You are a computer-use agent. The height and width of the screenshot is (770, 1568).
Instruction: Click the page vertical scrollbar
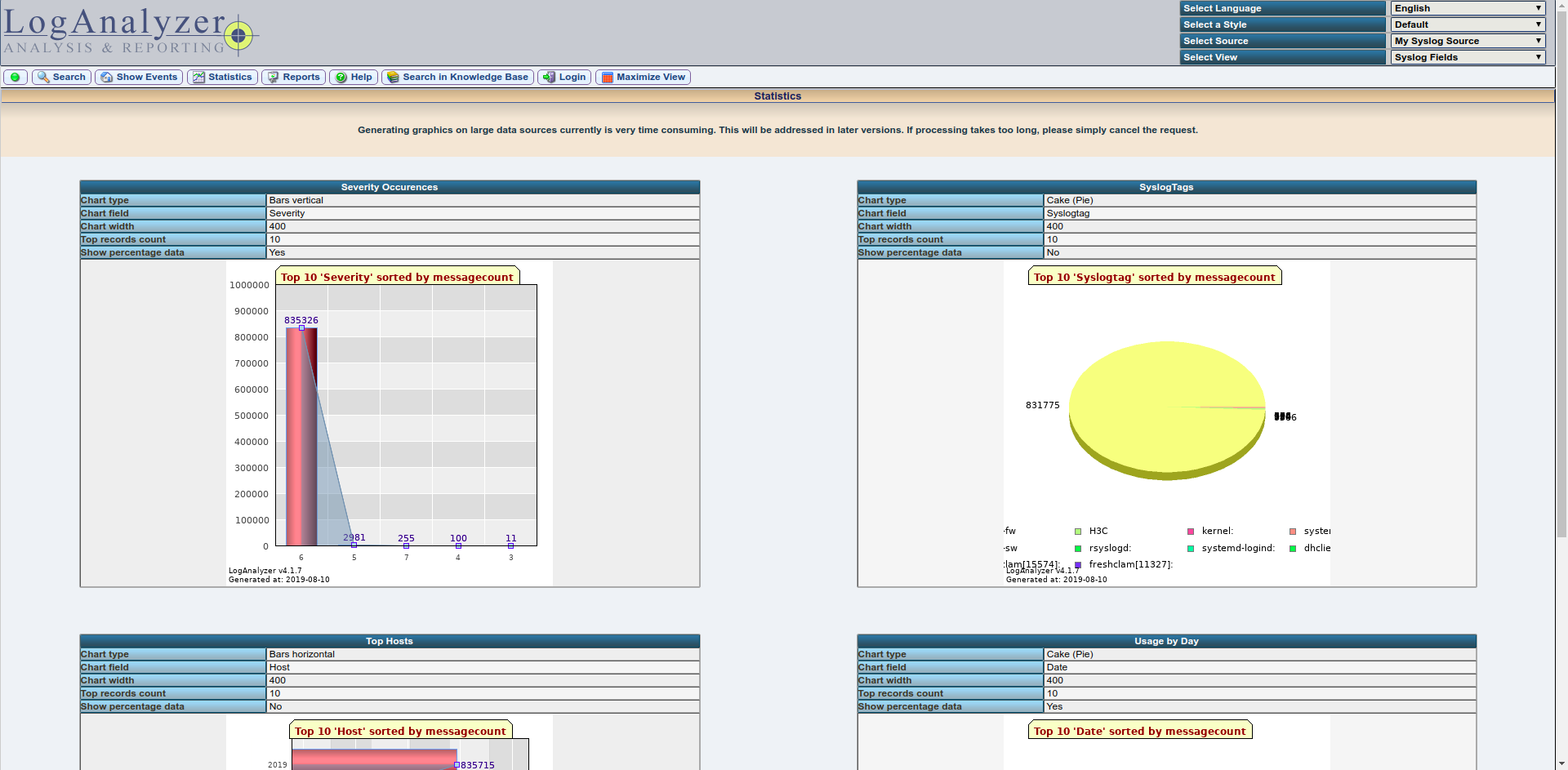point(1561,385)
